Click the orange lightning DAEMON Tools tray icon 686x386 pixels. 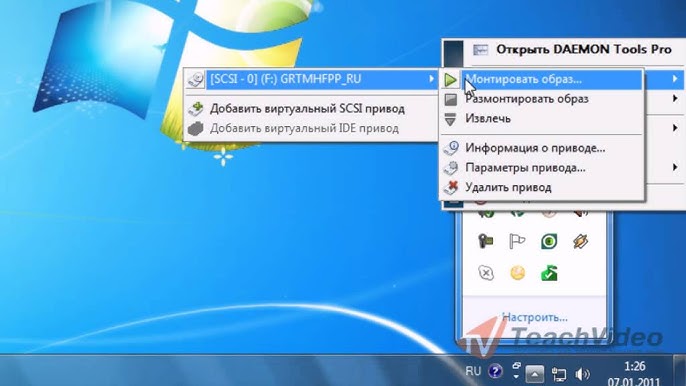pyautogui.click(x=581, y=241)
